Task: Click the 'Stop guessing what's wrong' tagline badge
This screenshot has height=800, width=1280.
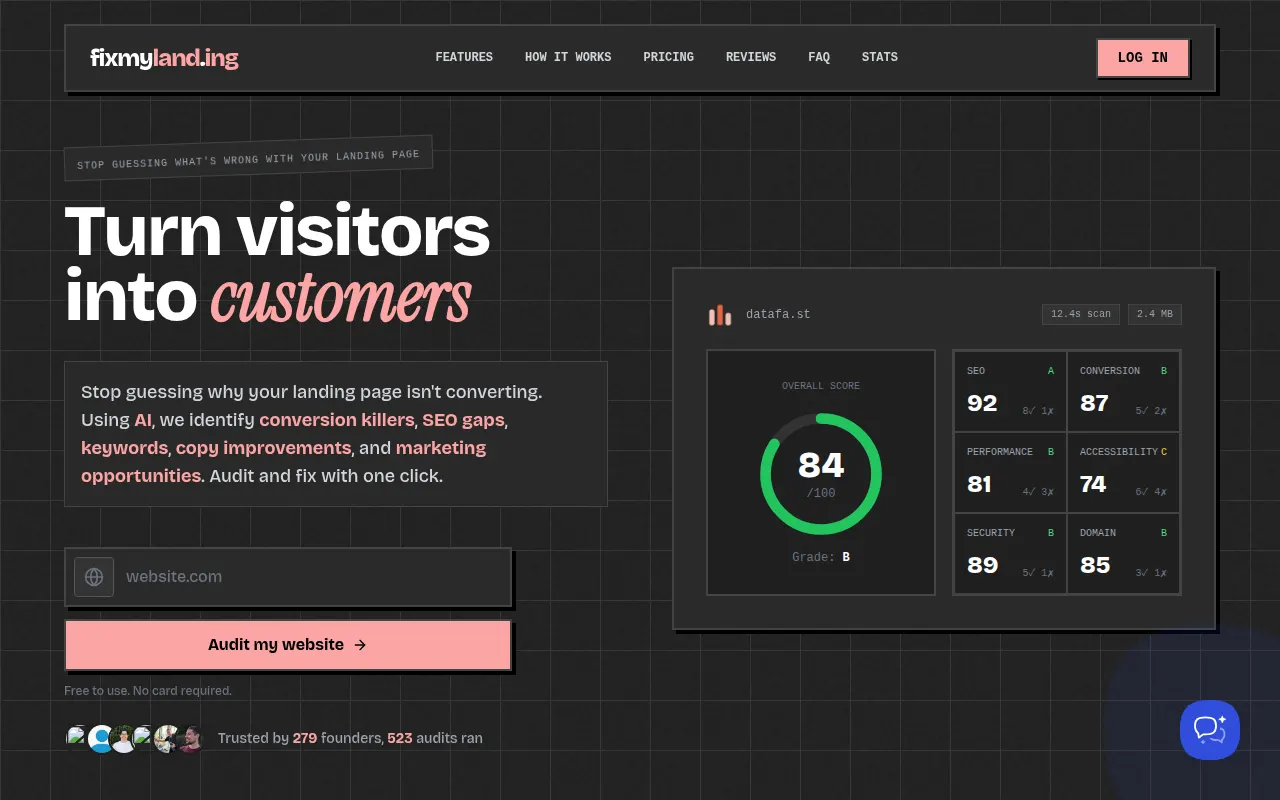Action: (248, 158)
